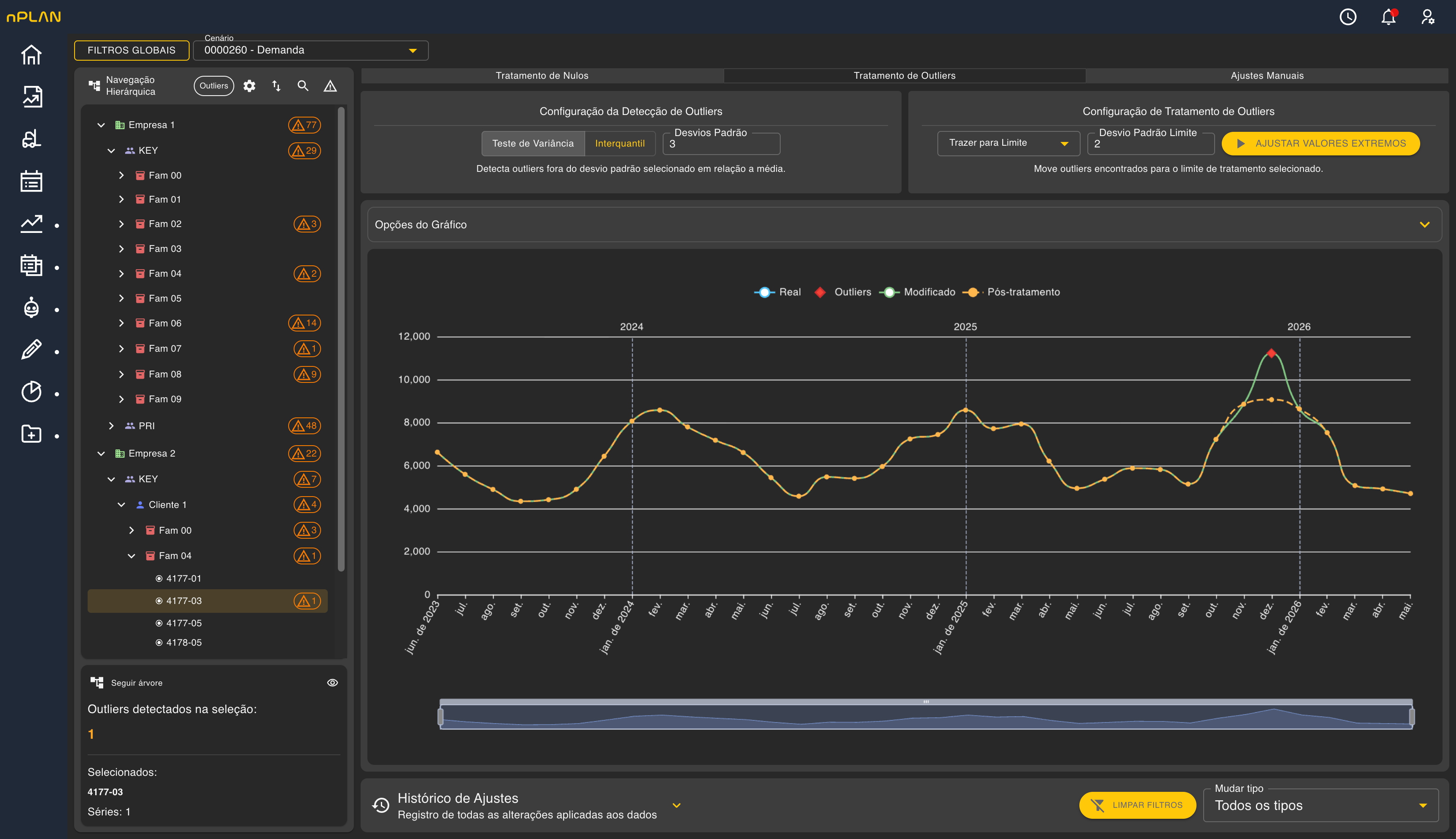The height and width of the screenshot is (839, 1456).
Task: Open the Trazer para Limite dropdown
Action: tap(1008, 143)
